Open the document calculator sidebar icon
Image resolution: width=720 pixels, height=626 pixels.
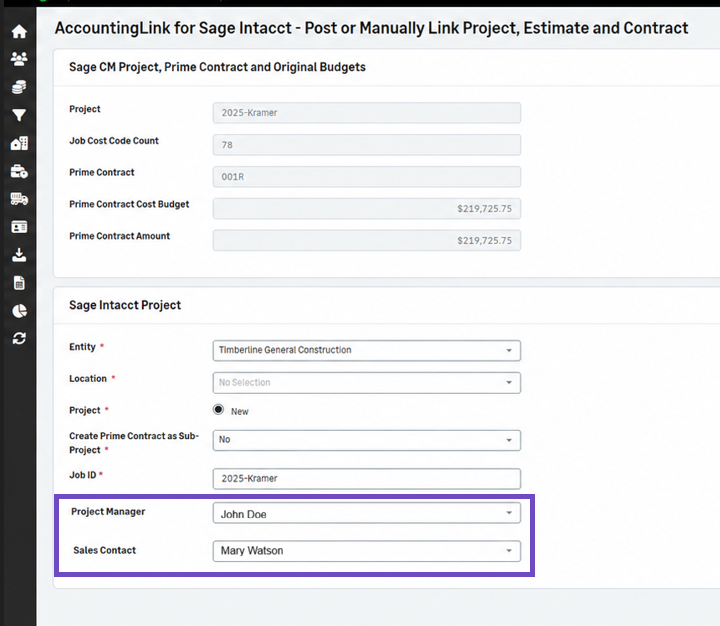coord(19,283)
